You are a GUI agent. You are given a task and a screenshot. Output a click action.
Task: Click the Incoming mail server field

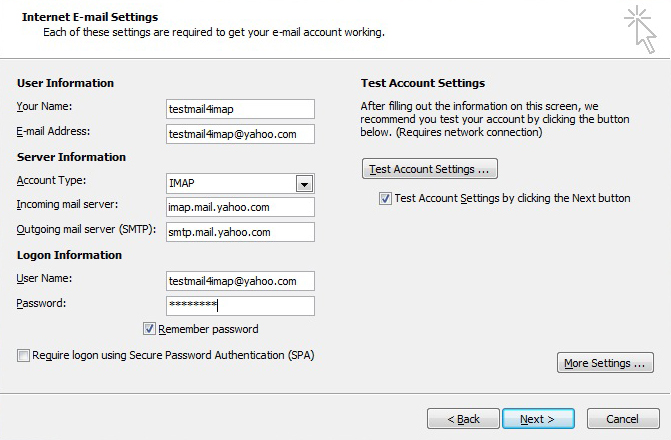pyautogui.click(x=240, y=207)
